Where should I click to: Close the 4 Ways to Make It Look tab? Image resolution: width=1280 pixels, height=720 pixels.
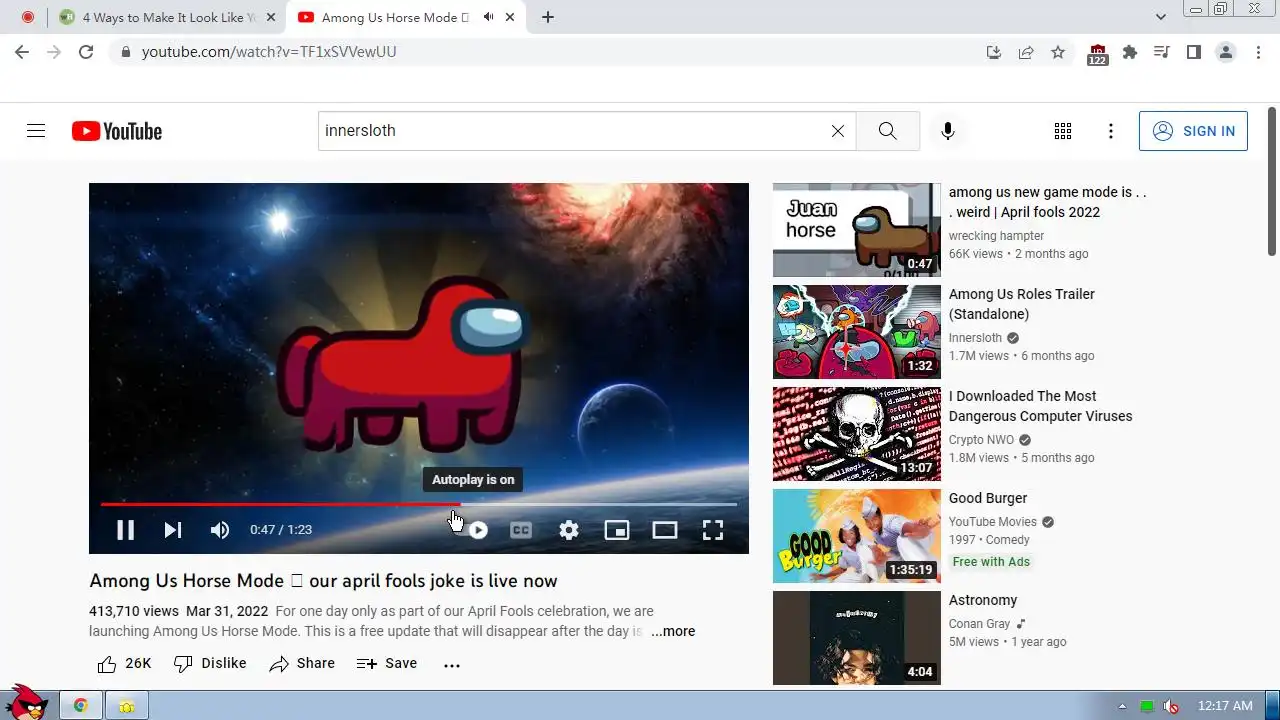tap(270, 17)
